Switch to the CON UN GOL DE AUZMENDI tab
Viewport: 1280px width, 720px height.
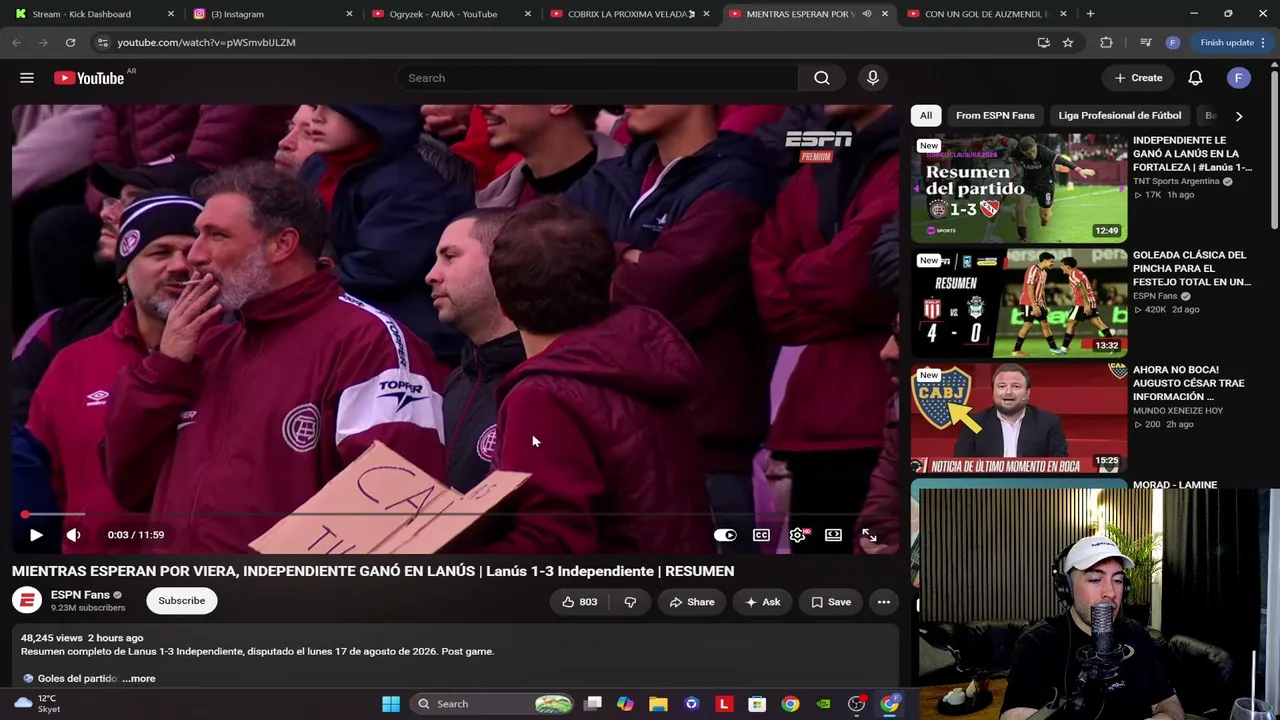tap(986, 14)
